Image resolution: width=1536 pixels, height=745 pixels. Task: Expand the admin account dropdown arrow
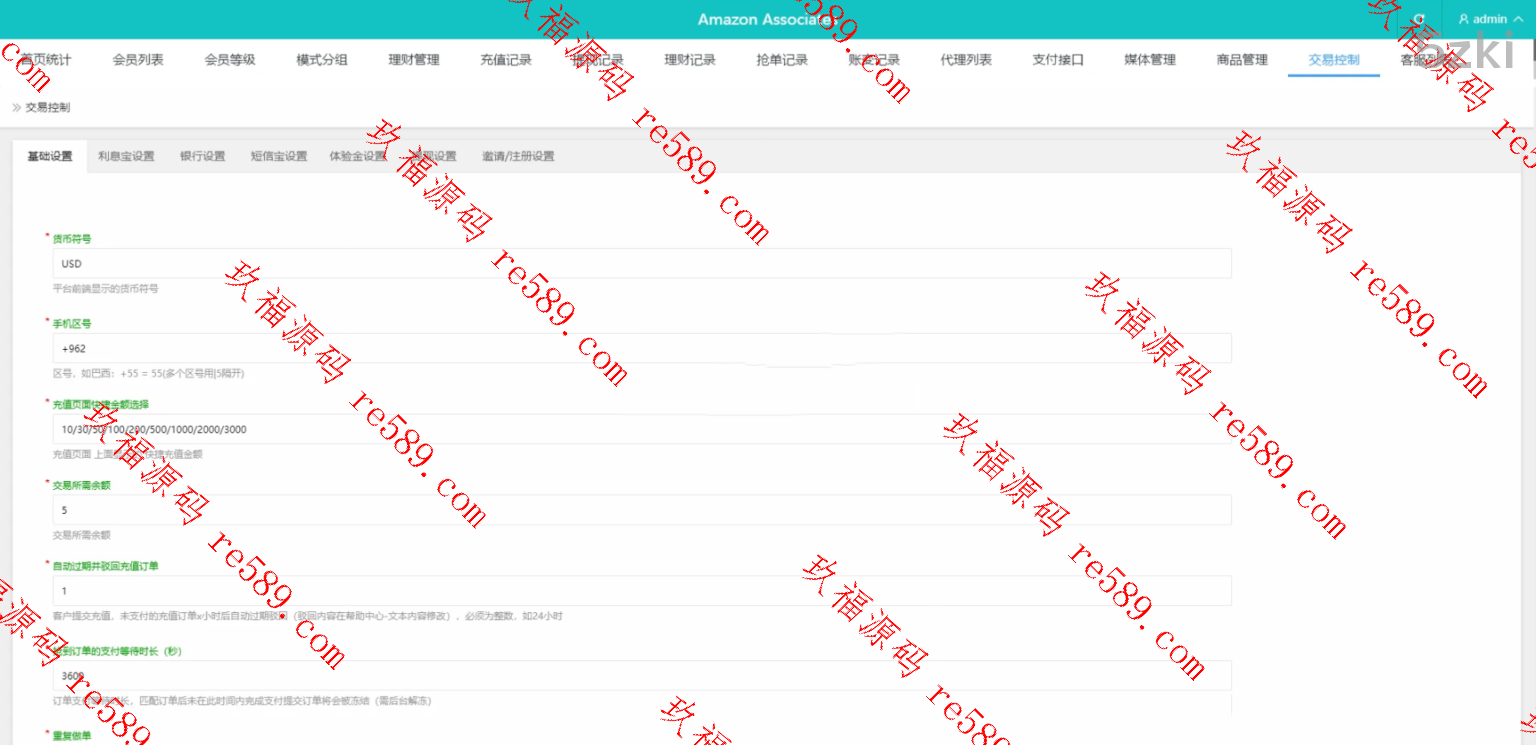tap(1518, 19)
